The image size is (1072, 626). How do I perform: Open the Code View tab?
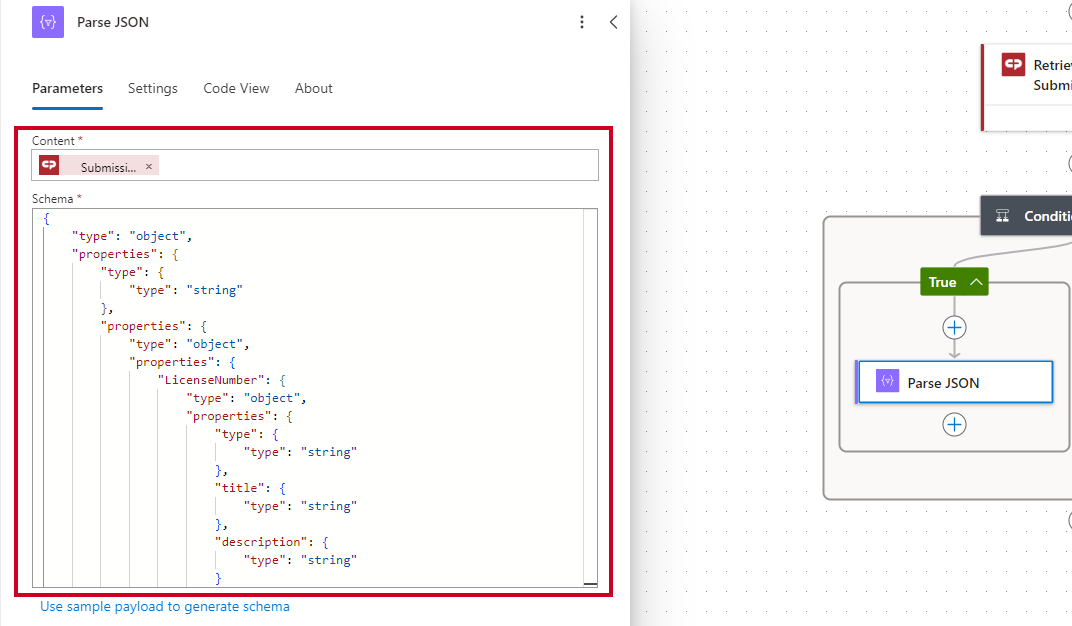pyautogui.click(x=236, y=88)
